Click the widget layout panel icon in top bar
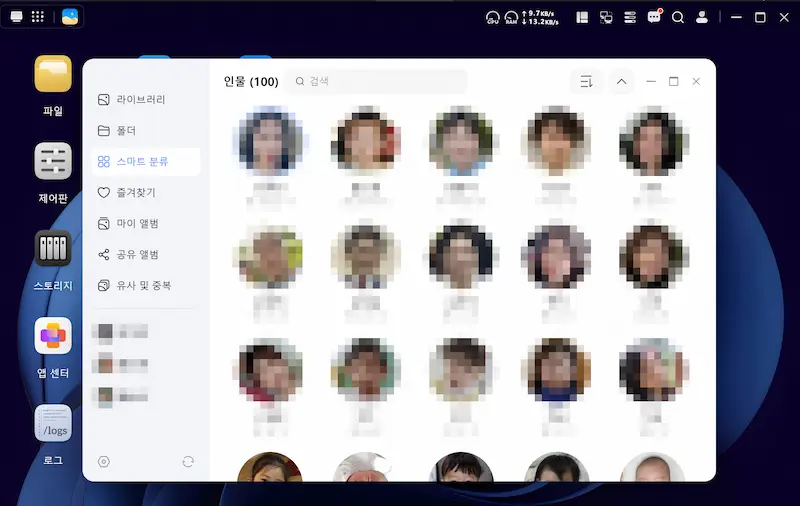800x506 pixels. tap(582, 17)
